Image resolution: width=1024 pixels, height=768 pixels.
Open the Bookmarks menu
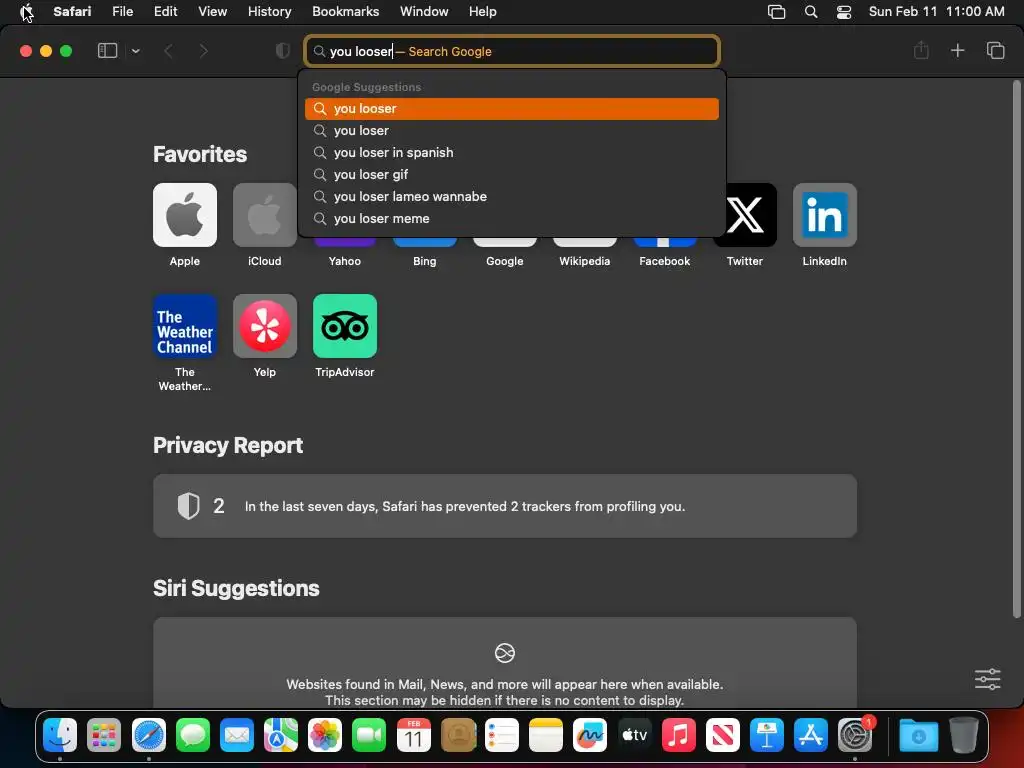tap(345, 12)
